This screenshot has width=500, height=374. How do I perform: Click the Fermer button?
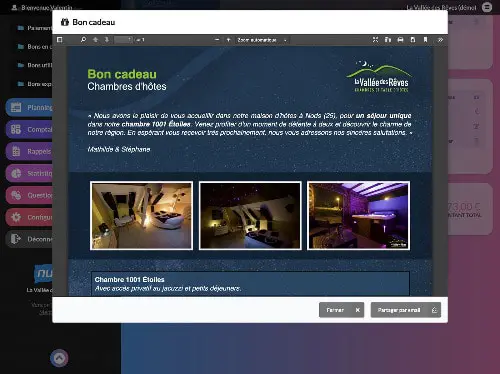pos(341,310)
